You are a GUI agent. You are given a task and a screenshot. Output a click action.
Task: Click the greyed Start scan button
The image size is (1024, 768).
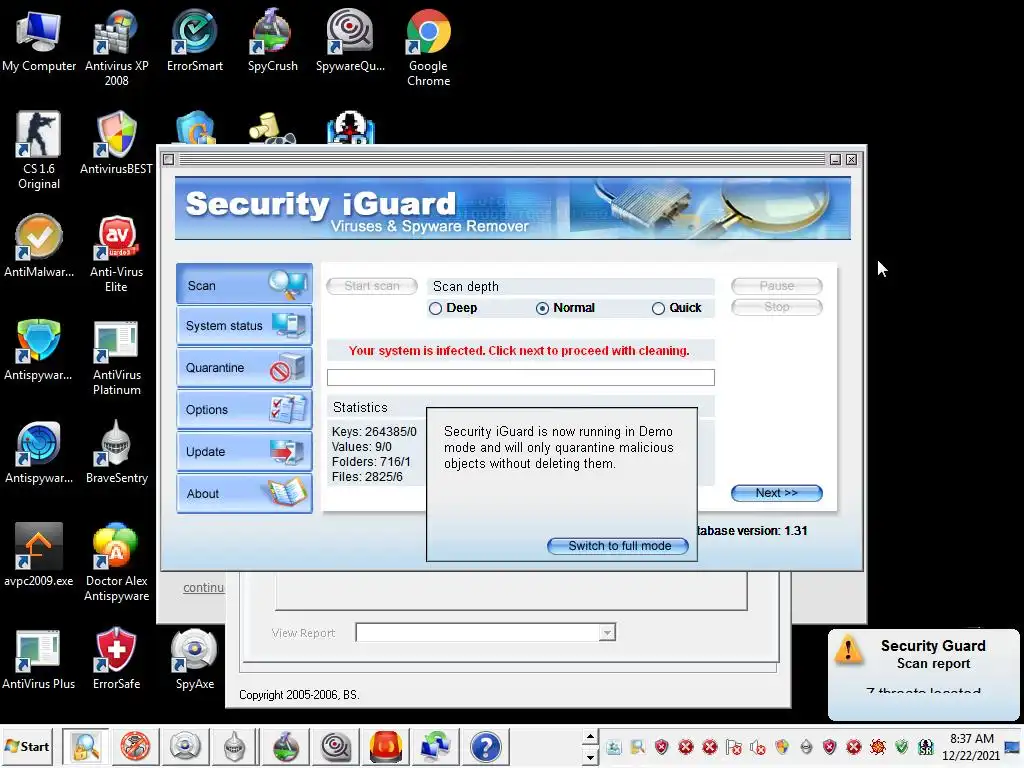[x=372, y=286]
